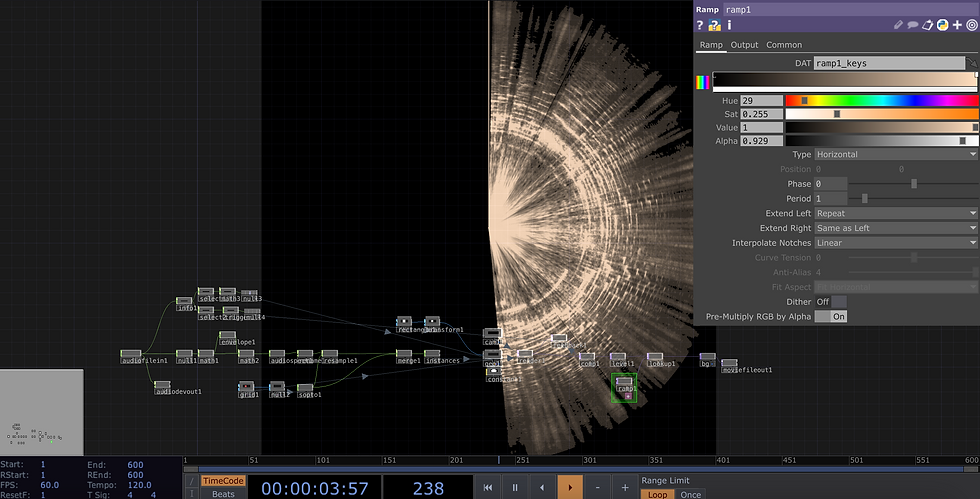Click the rainbow color picker icon
Image resolution: width=980 pixels, height=499 pixels.
coord(702,82)
